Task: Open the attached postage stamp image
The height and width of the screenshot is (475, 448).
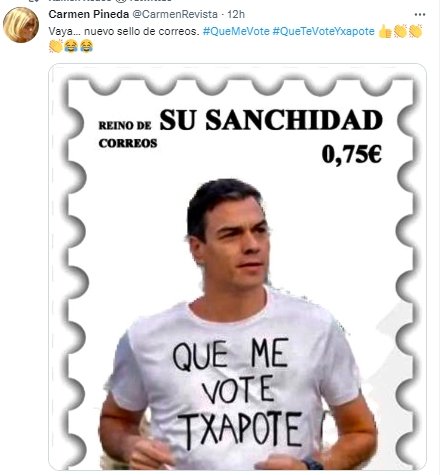Action: 237,267
